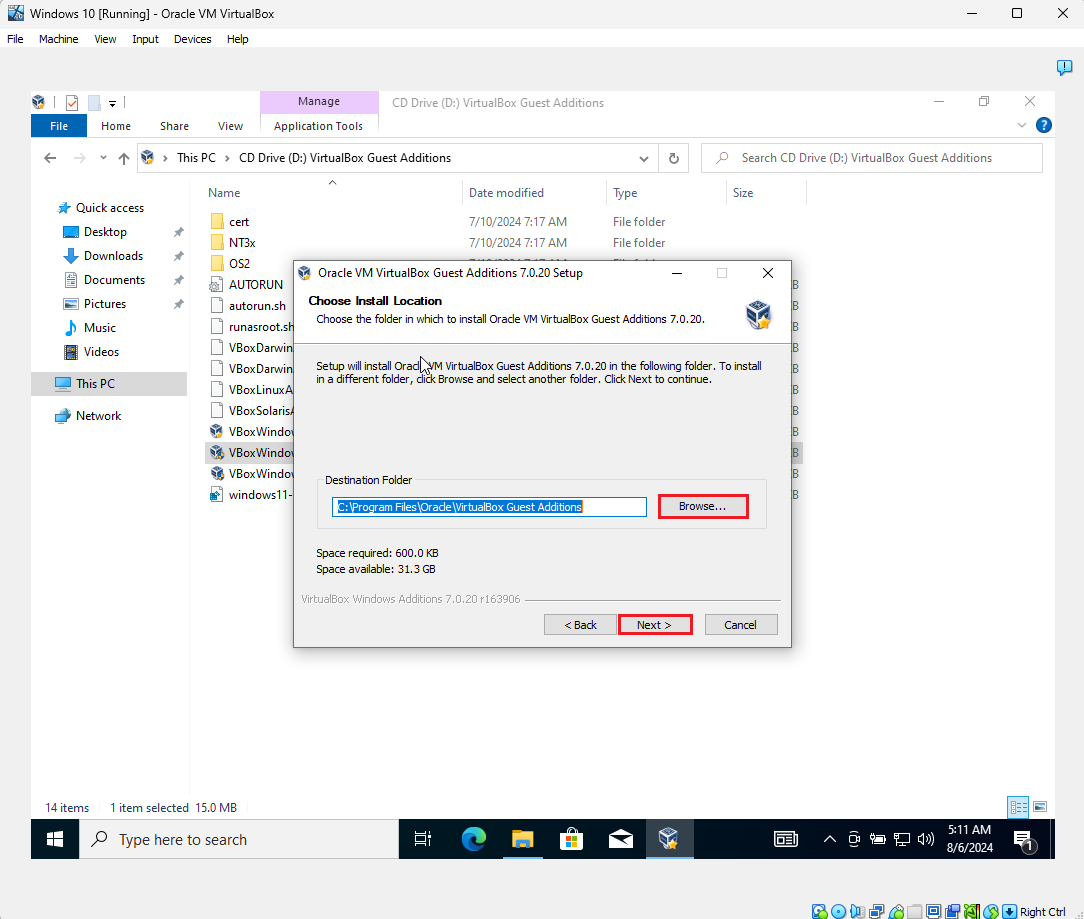Open Microsoft Store from the taskbar
This screenshot has width=1084, height=919.
571,839
